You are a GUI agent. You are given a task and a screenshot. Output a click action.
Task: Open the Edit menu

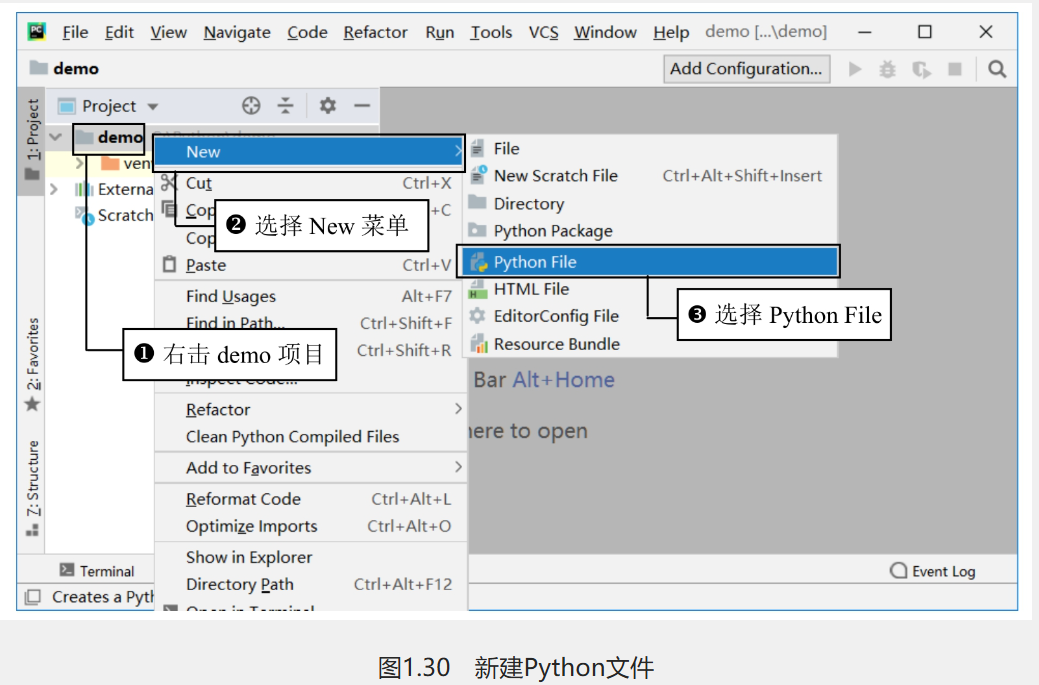[119, 32]
